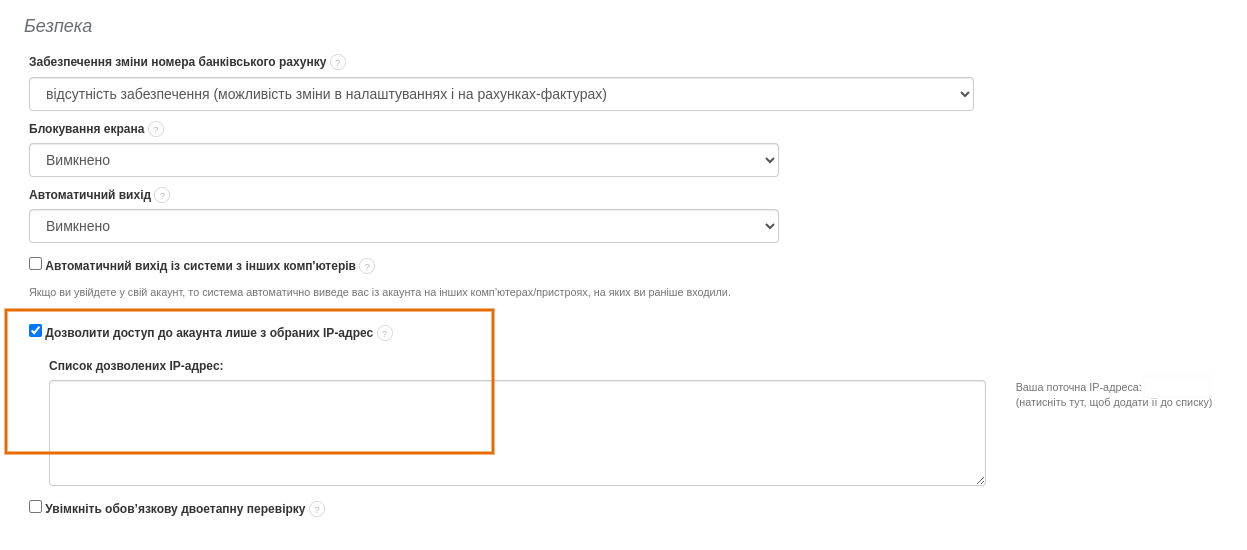The height and width of the screenshot is (550, 1247).
Task: Open Автоматичний вихід dropdown
Action: click(404, 226)
